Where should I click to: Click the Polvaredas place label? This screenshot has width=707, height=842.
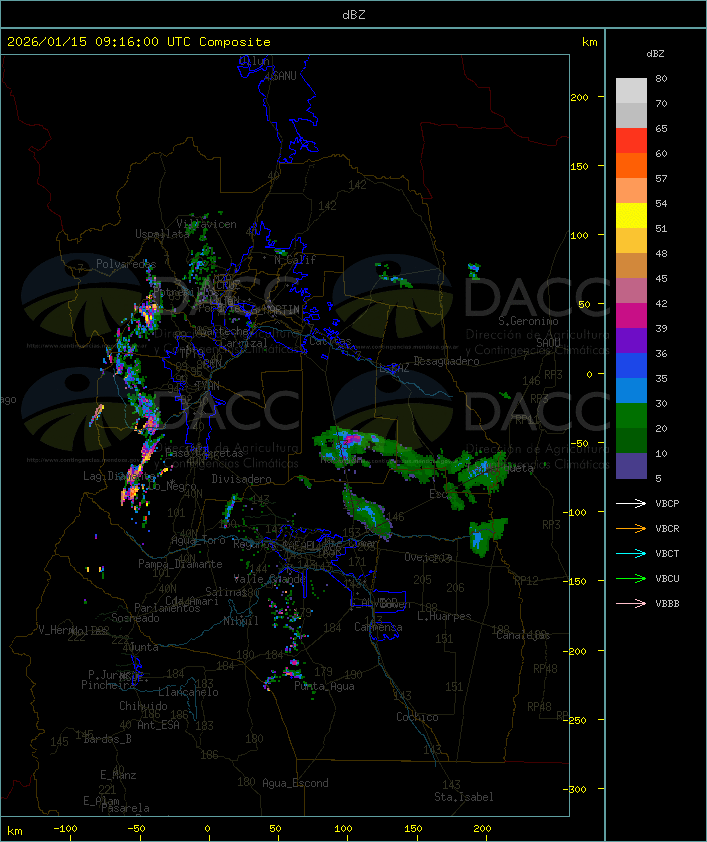point(126,264)
